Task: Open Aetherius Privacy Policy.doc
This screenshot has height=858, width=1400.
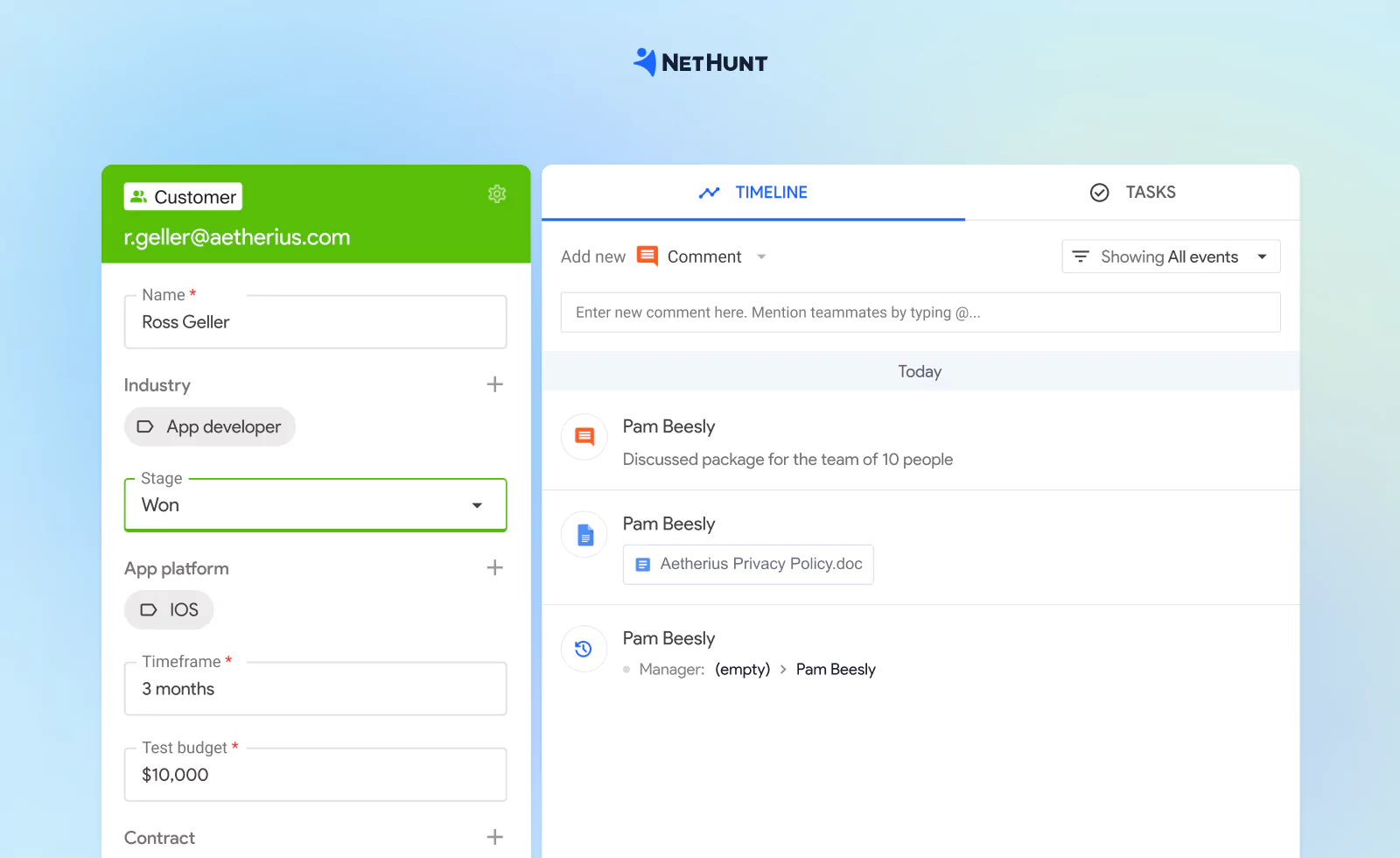Action: point(747,564)
